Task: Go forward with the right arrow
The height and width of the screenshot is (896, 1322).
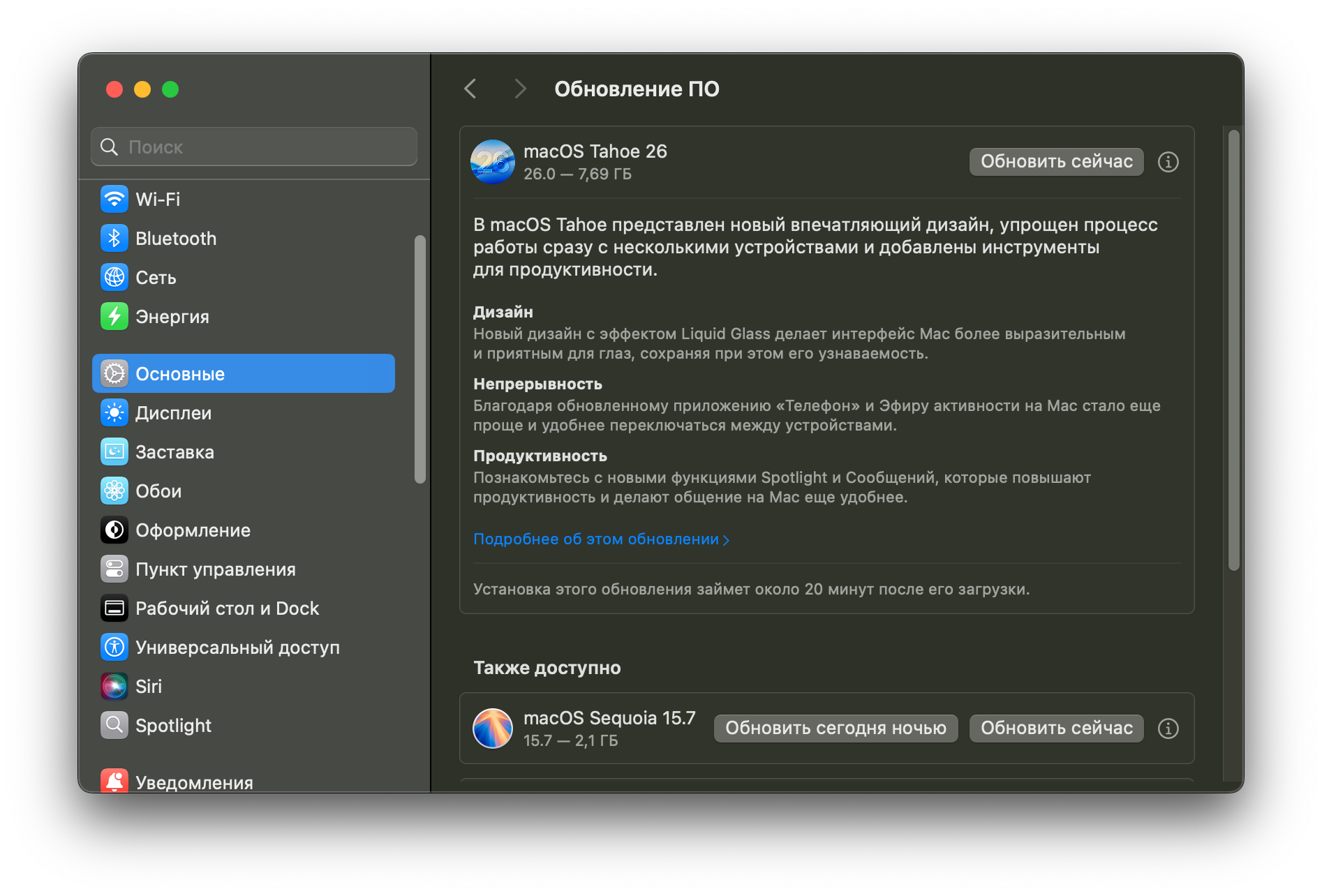Action: point(520,89)
